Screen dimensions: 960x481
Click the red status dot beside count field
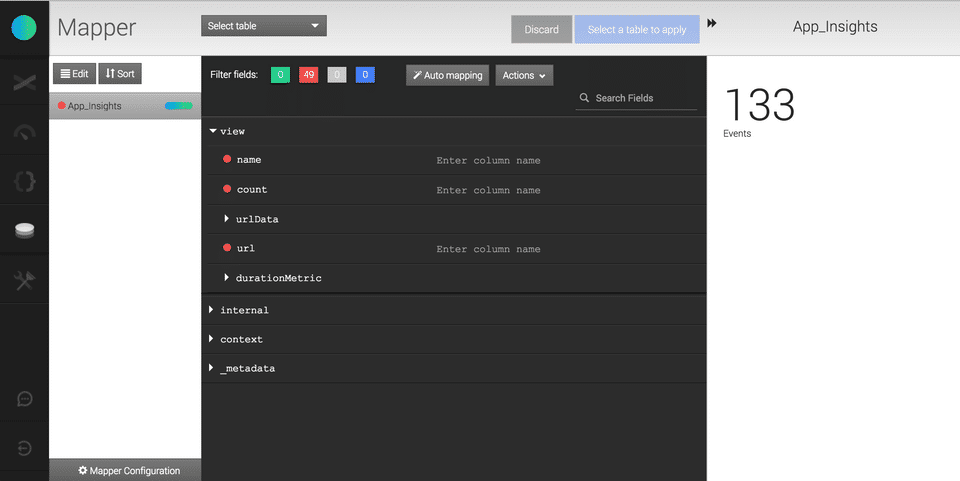[x=227, y=188]
